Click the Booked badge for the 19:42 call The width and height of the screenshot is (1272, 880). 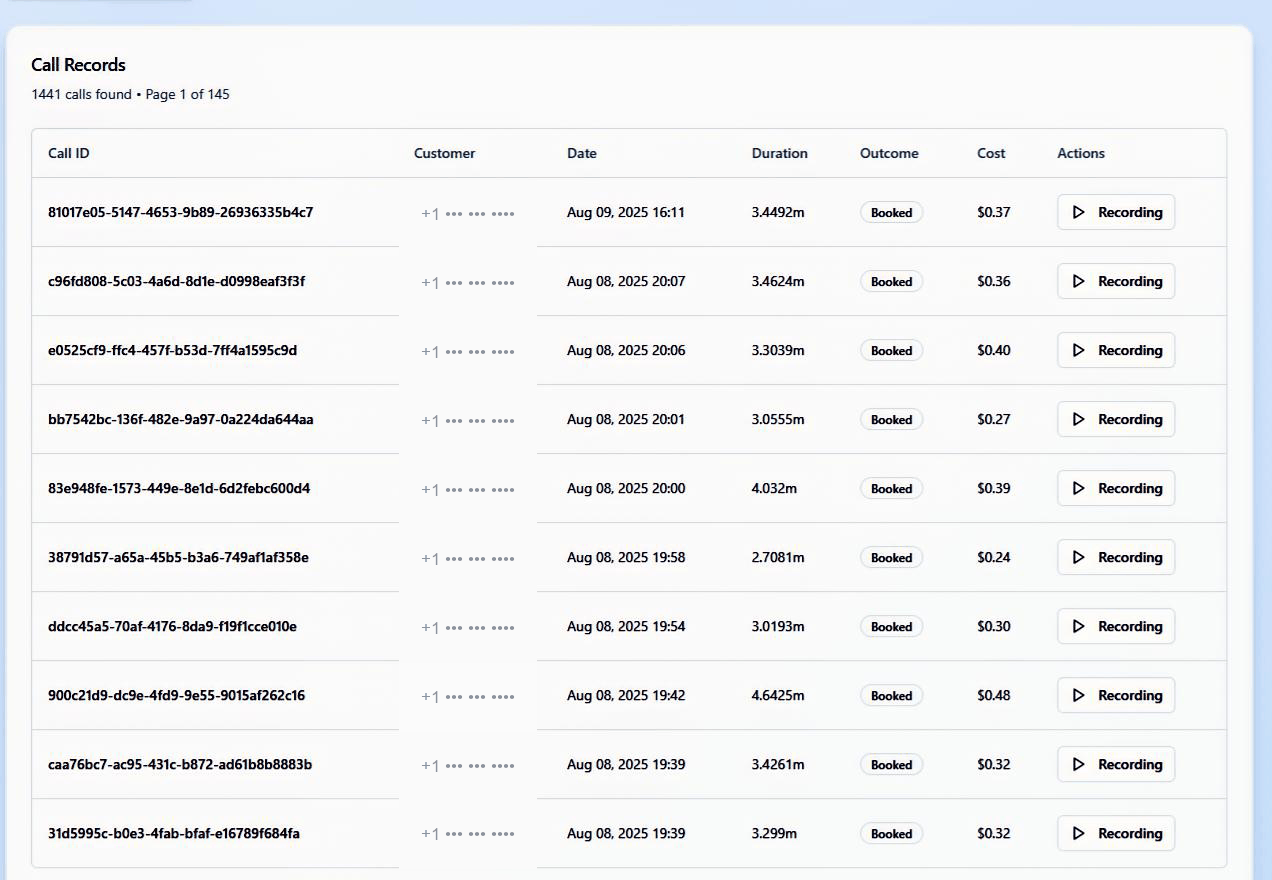point(891,695)
